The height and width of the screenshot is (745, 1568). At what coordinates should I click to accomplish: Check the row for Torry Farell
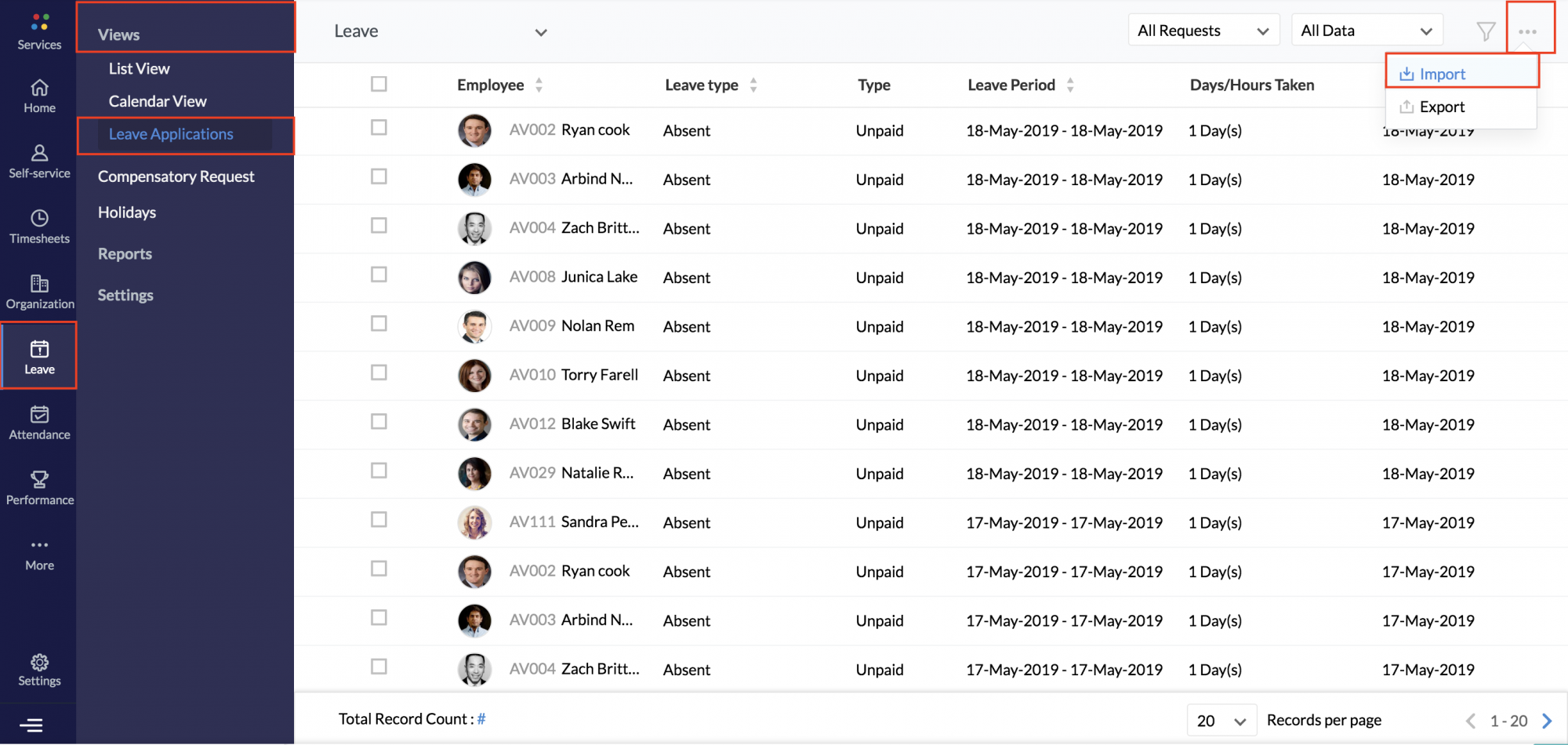point(379,372)
